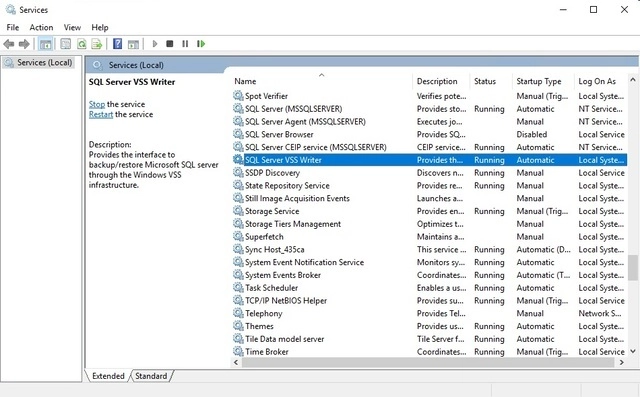Image resolution: width=640 pixels, height=397 pixels.
Task: Click gear icon beside SSDP Discovery
Action: (x=238, y=173)
